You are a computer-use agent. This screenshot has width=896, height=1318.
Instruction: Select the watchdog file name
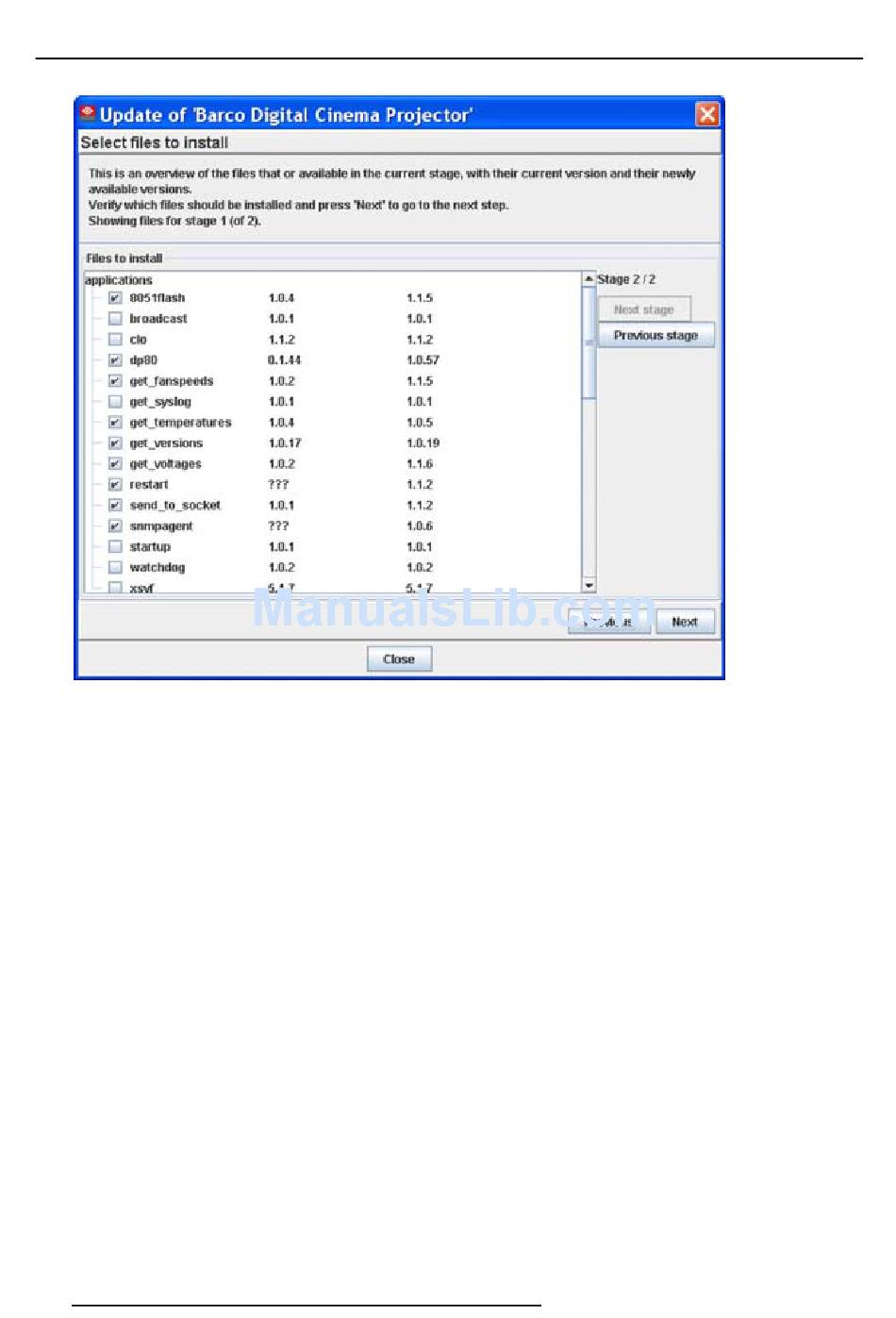pos(158,568)
